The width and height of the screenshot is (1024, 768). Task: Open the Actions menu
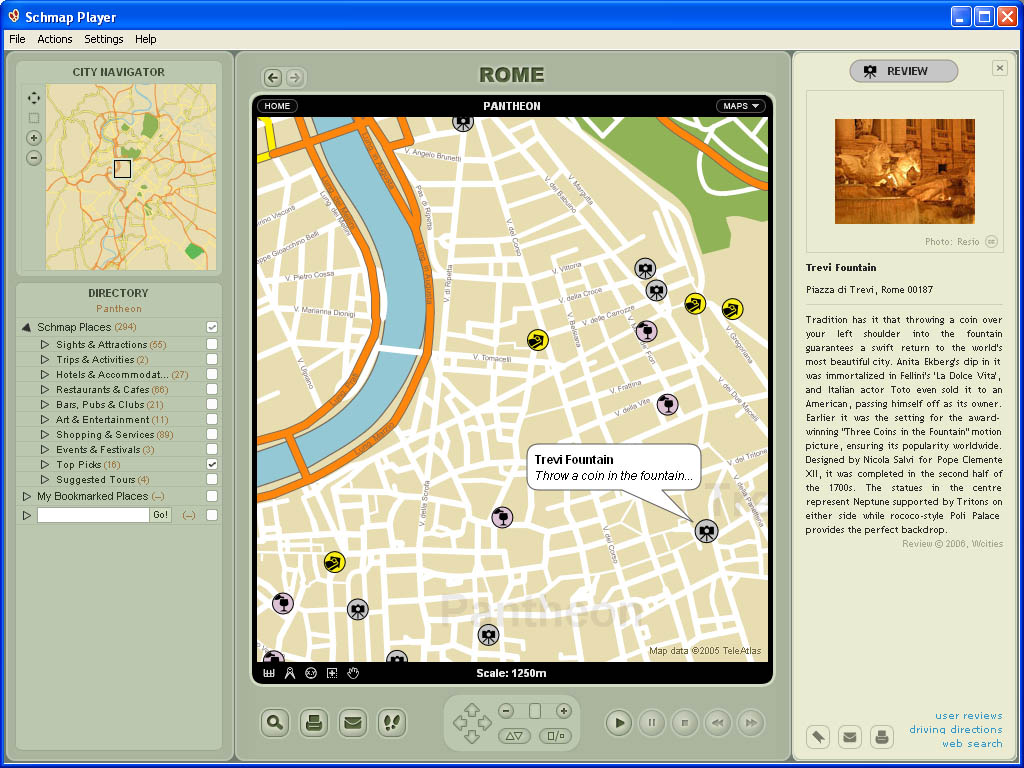tap(55, 39)
